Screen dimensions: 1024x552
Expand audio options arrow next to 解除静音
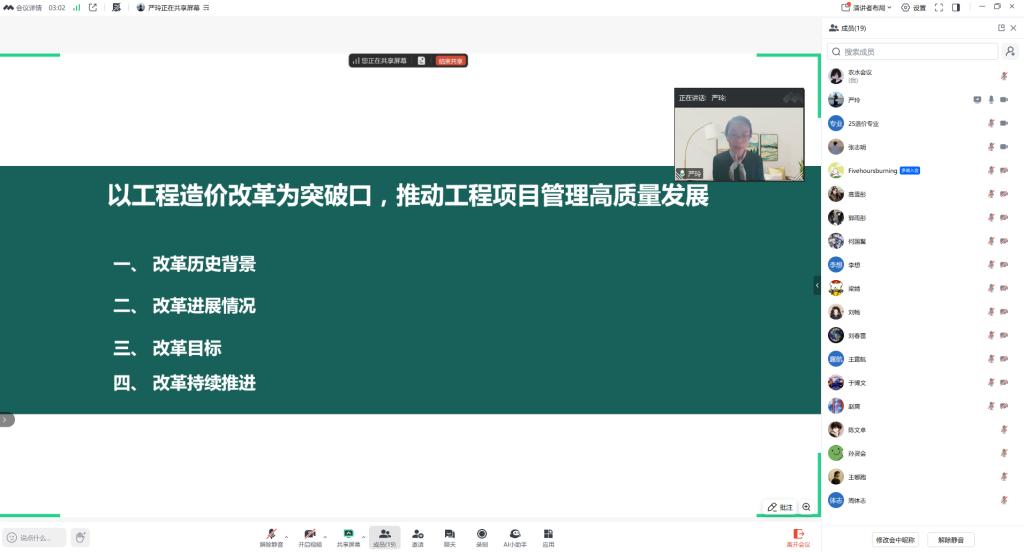287,535
